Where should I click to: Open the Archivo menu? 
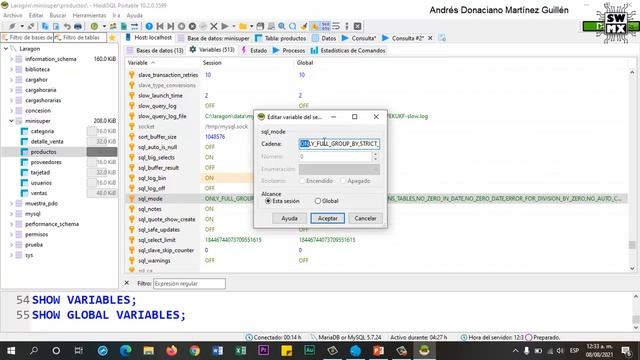click(13, 16)
